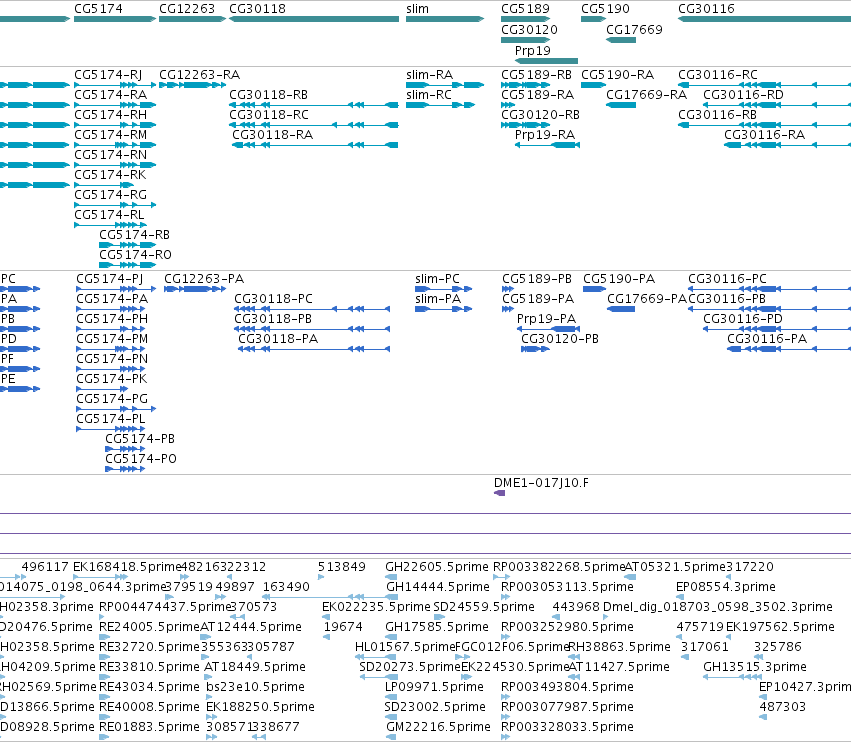The height and width of the screenshot is (742, 851).
Task: Click the CG5189 gene label
Action: tap(525, 9)
